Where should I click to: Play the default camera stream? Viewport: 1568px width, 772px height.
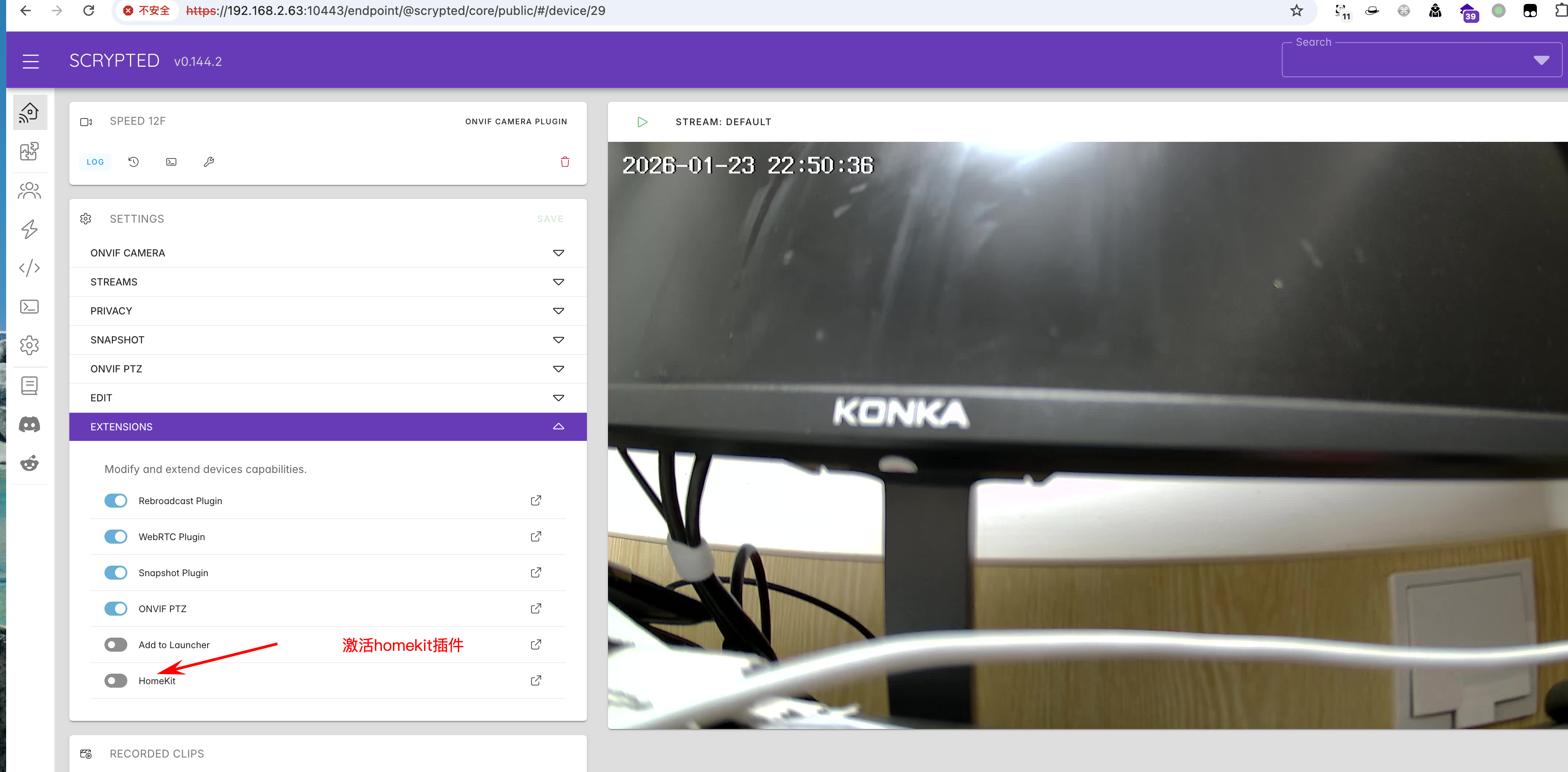(642, 122)
